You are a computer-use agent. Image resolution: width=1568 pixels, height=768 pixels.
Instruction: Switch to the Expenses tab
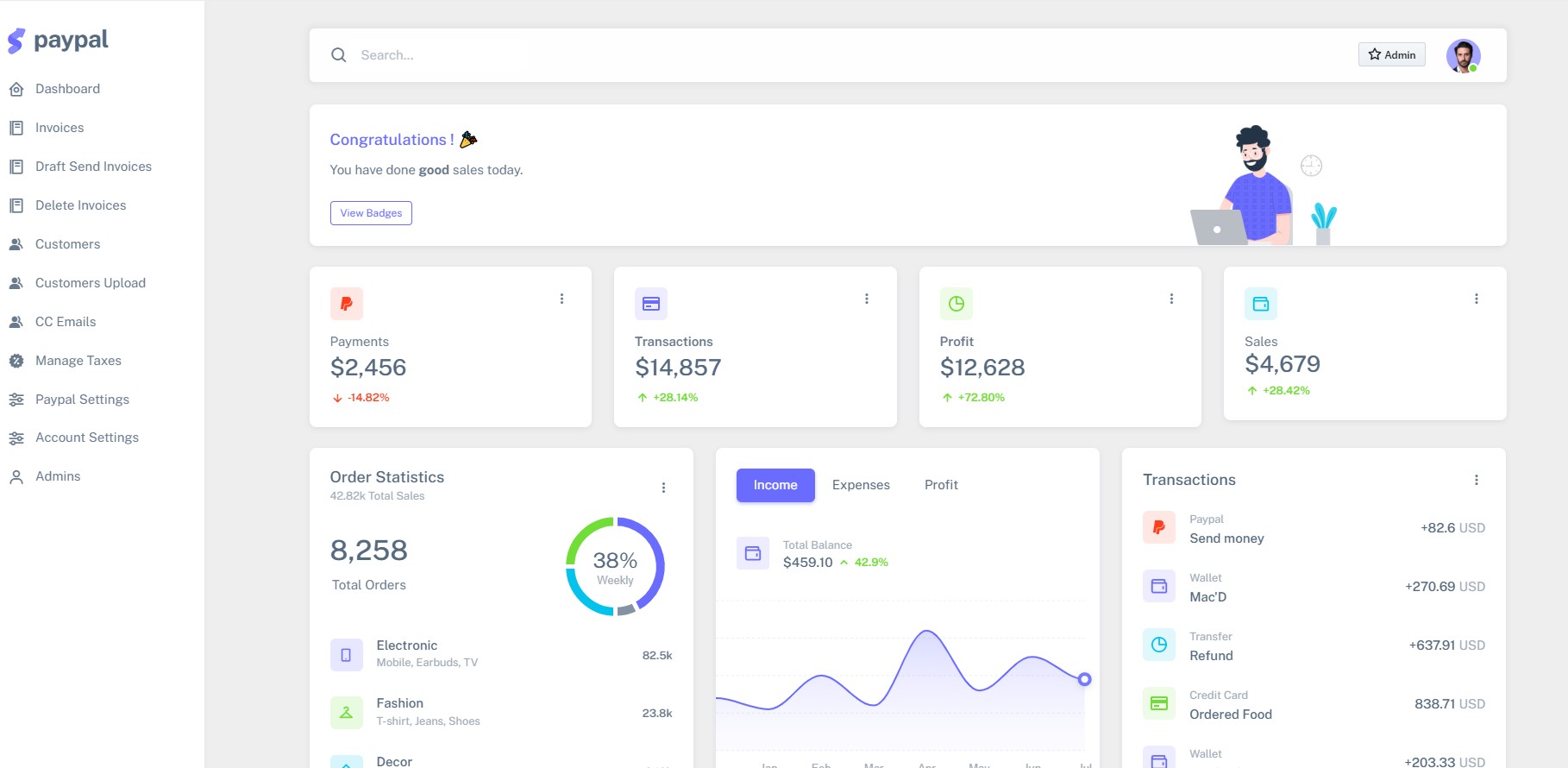(861, 485)
